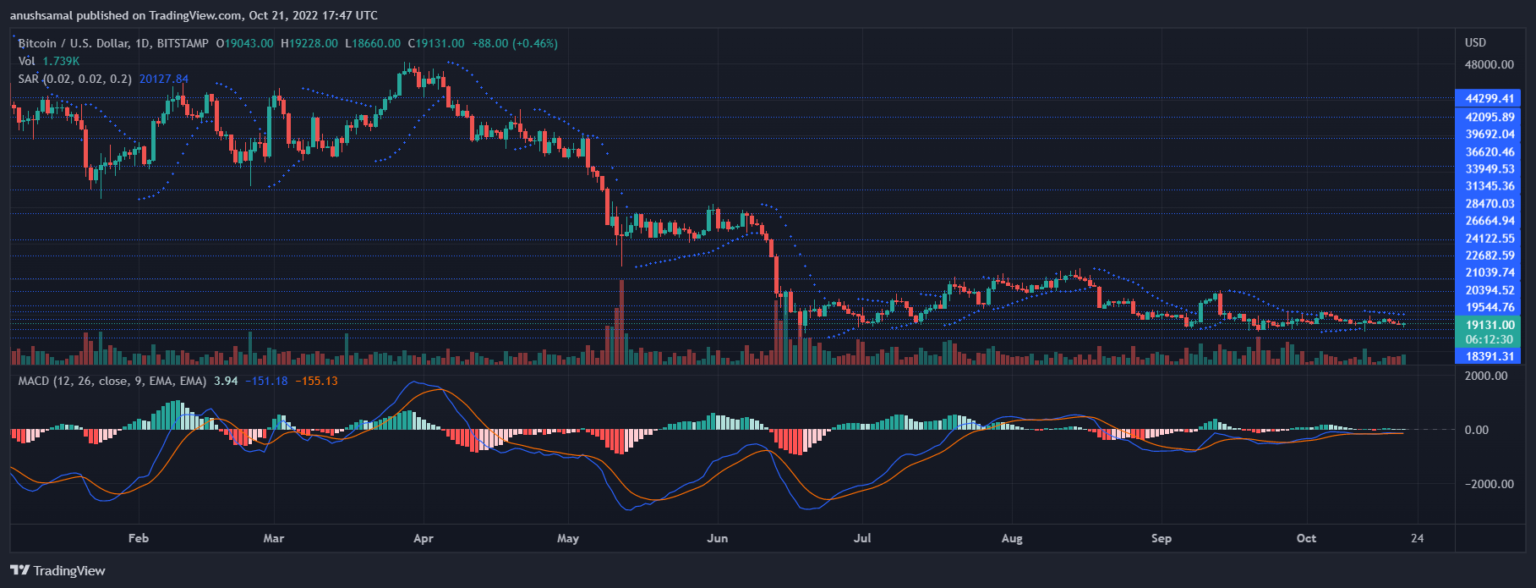Click the -2000.00 tick on MACD axis

tap(1487, 484)
